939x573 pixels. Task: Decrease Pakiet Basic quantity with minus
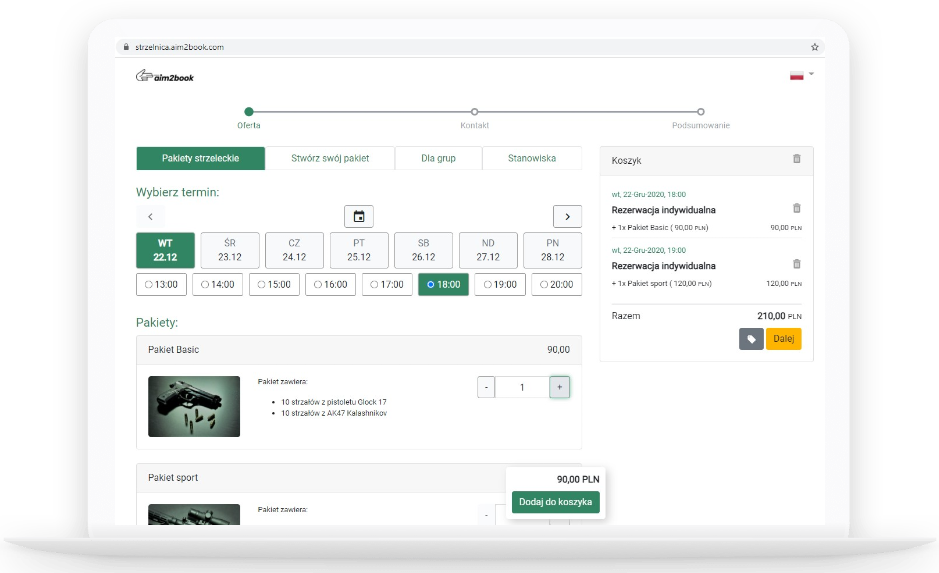(486, 387)
